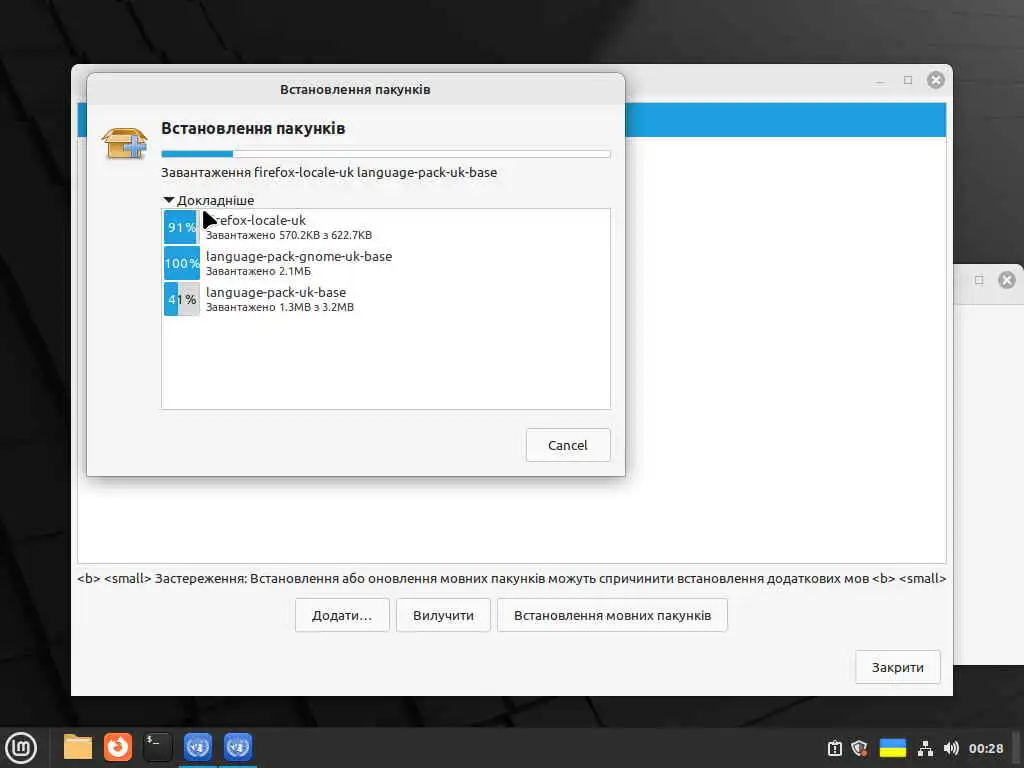The image size is (1024, 768).
Task: Click the dialog title bar 'Встановлення пакунків'
Action: tap(355, 89)
